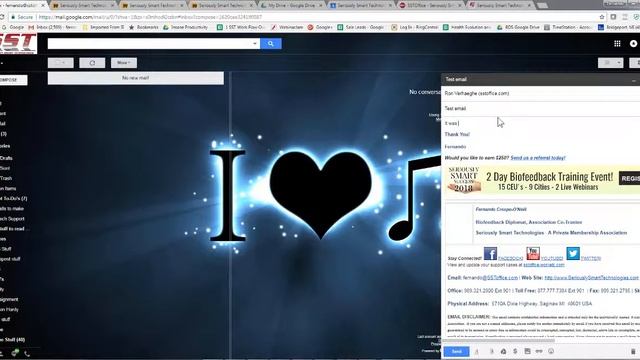640x360 pixels.
Task: Click the hangouts chat bubble icon
Action: tap(15, 353)
